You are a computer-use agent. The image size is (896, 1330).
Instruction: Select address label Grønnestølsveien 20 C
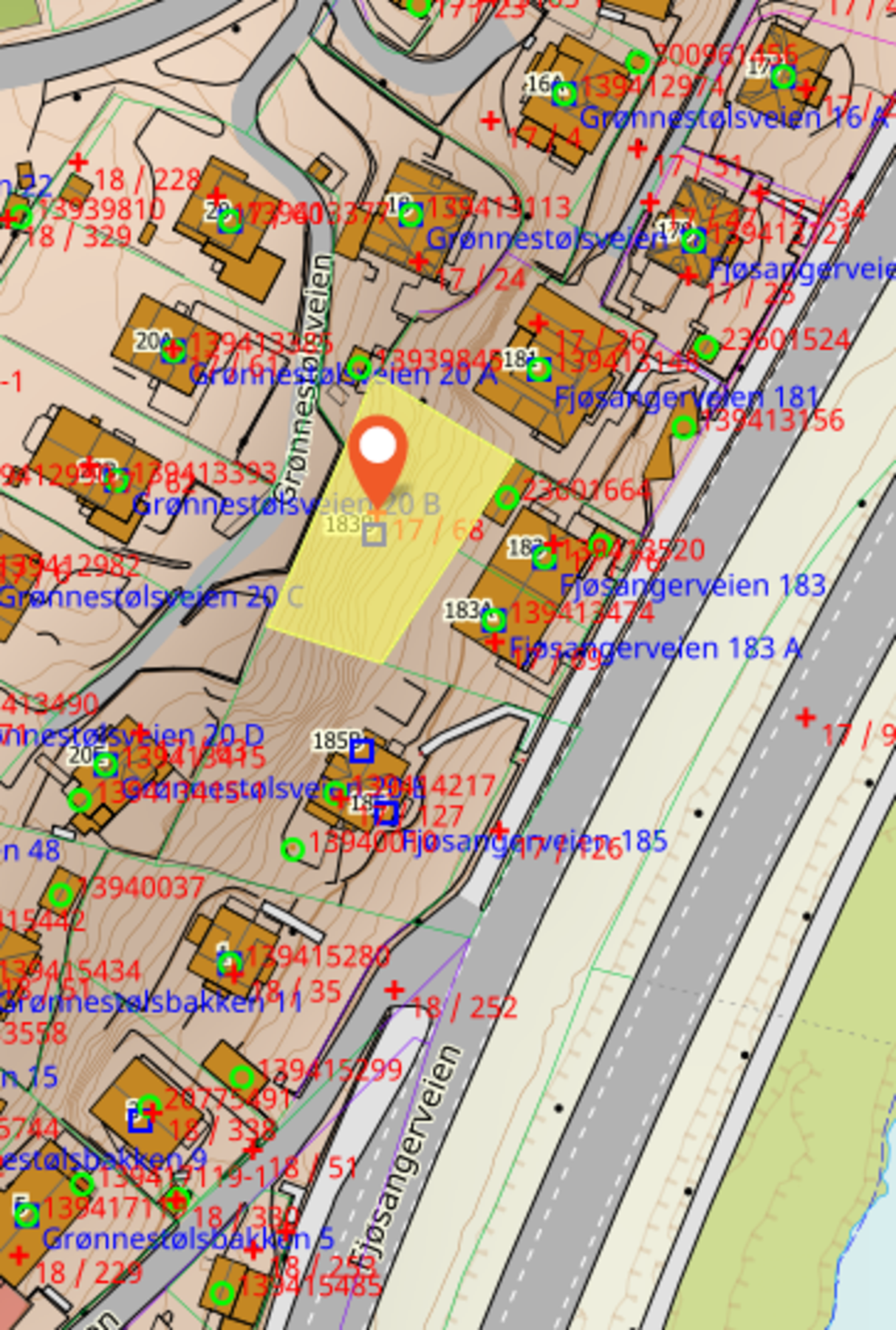(x=151, y=596)
